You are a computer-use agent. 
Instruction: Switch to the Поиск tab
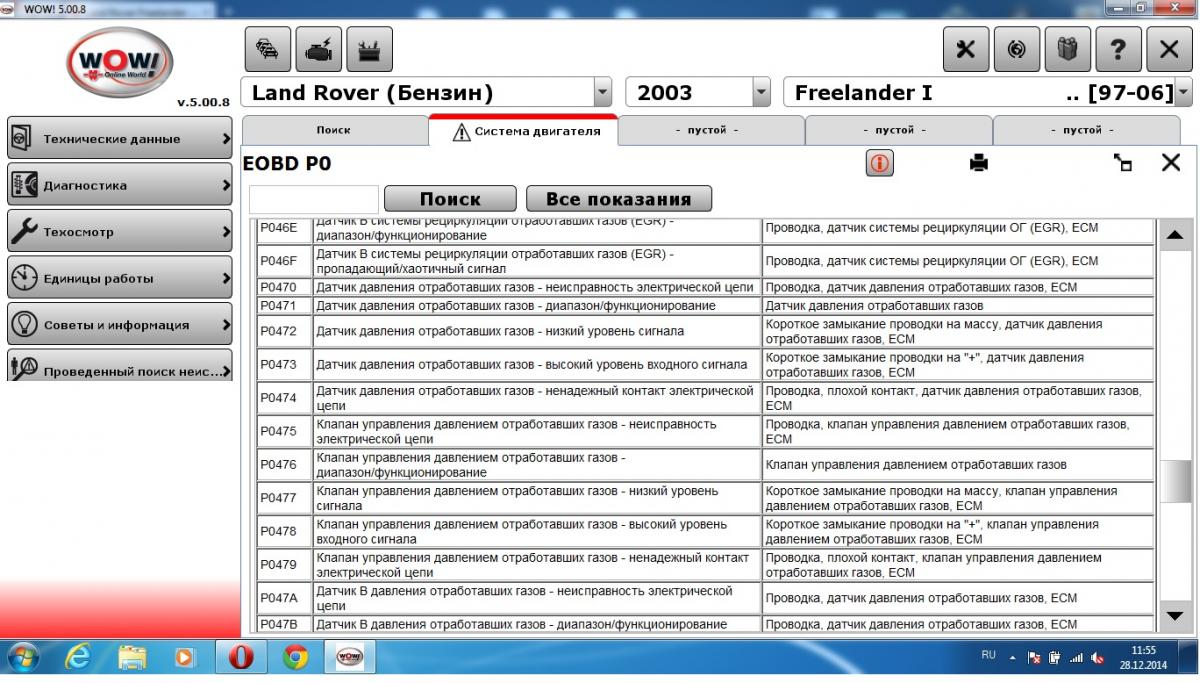coord(334,130)
